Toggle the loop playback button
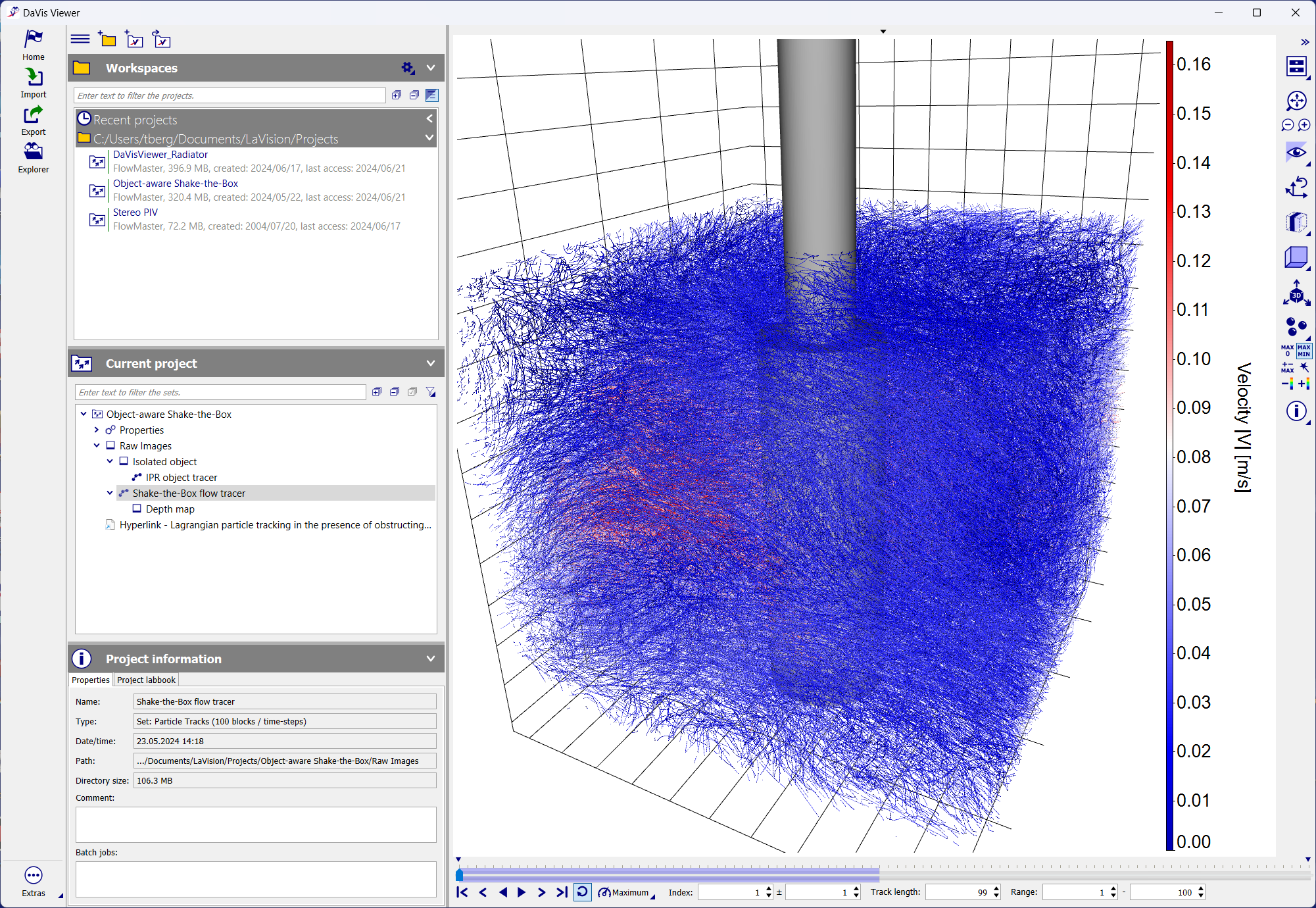This screenshot has height=908, width=1316. tap(582, 892)
